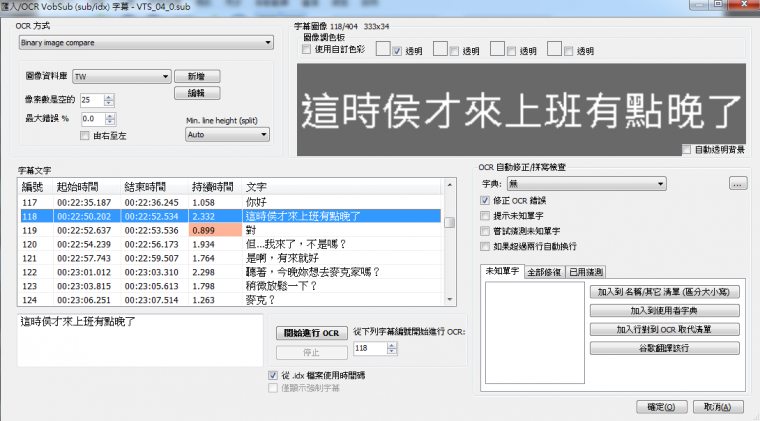The width and height of the screenshot is (760, 421).
Task: Check the fourth 透明 checkbox
Action: [x=569, y=51]
